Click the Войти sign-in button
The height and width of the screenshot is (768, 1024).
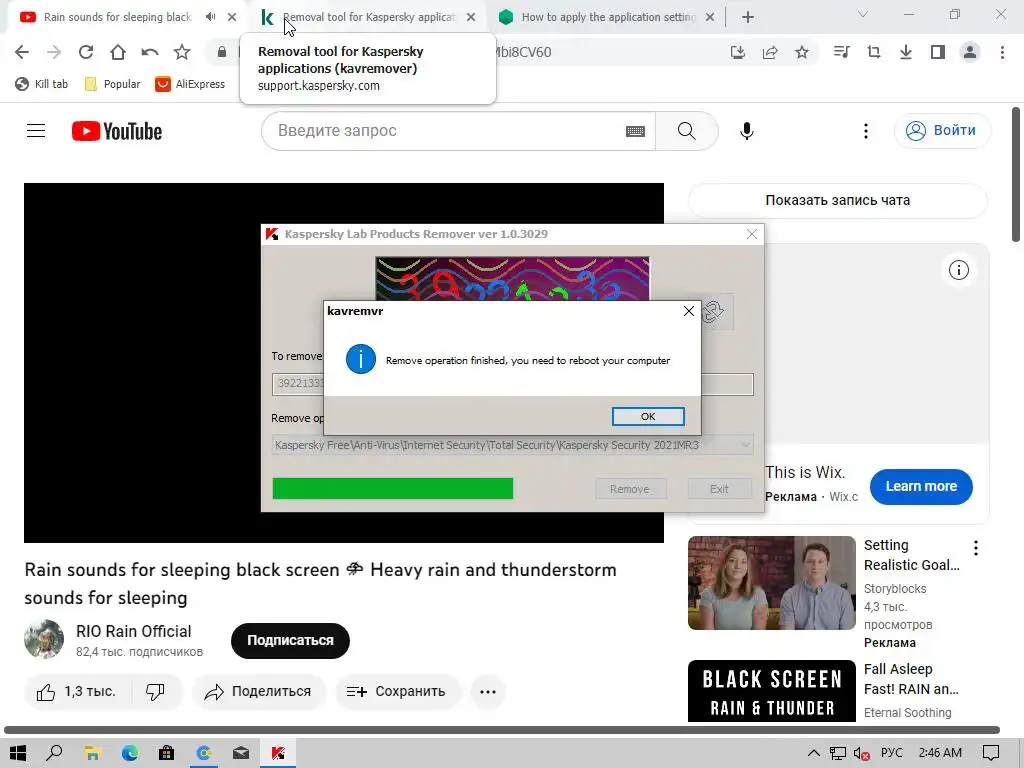pyautogui.click(x=941, y=131)
